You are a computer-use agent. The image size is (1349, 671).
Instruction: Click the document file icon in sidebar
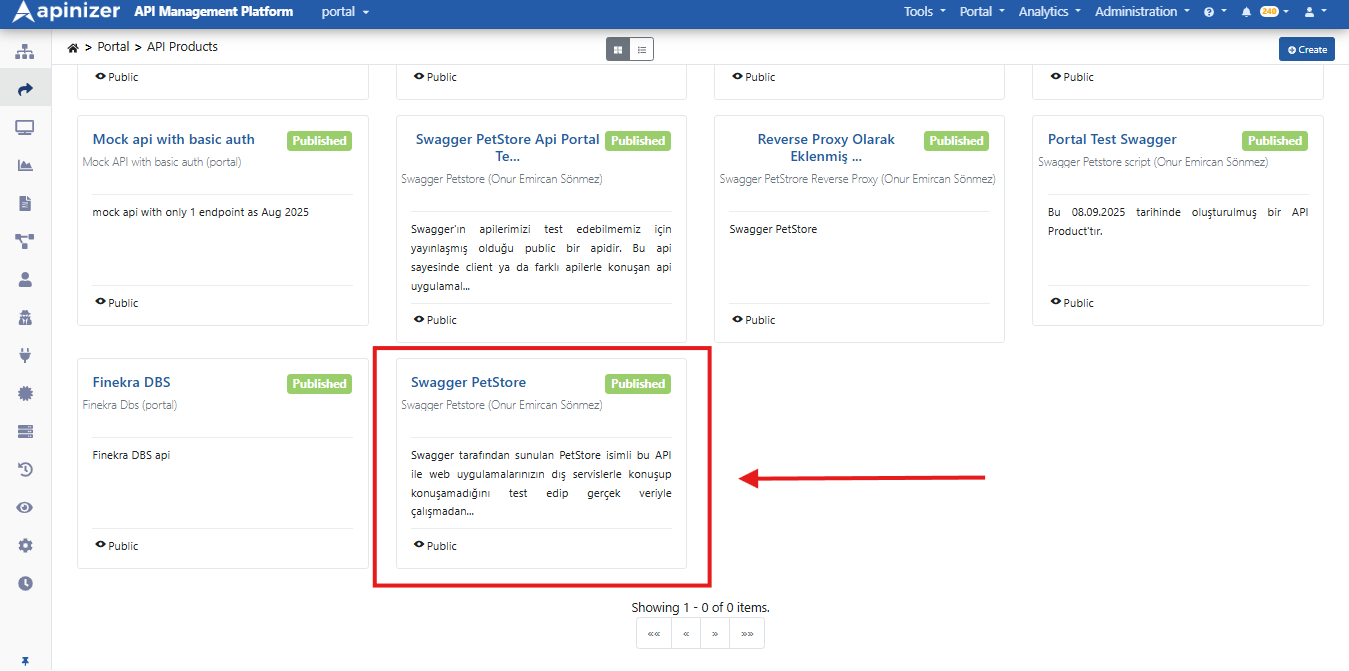25,203
